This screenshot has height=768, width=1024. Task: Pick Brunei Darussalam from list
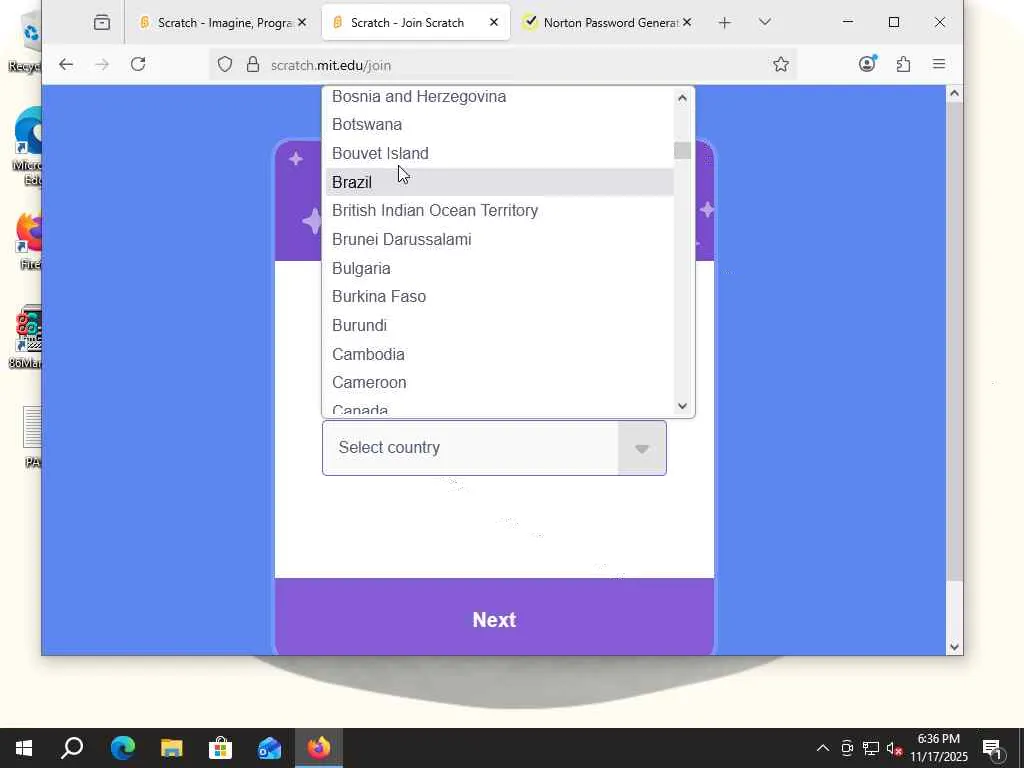(x=500, y=240)
